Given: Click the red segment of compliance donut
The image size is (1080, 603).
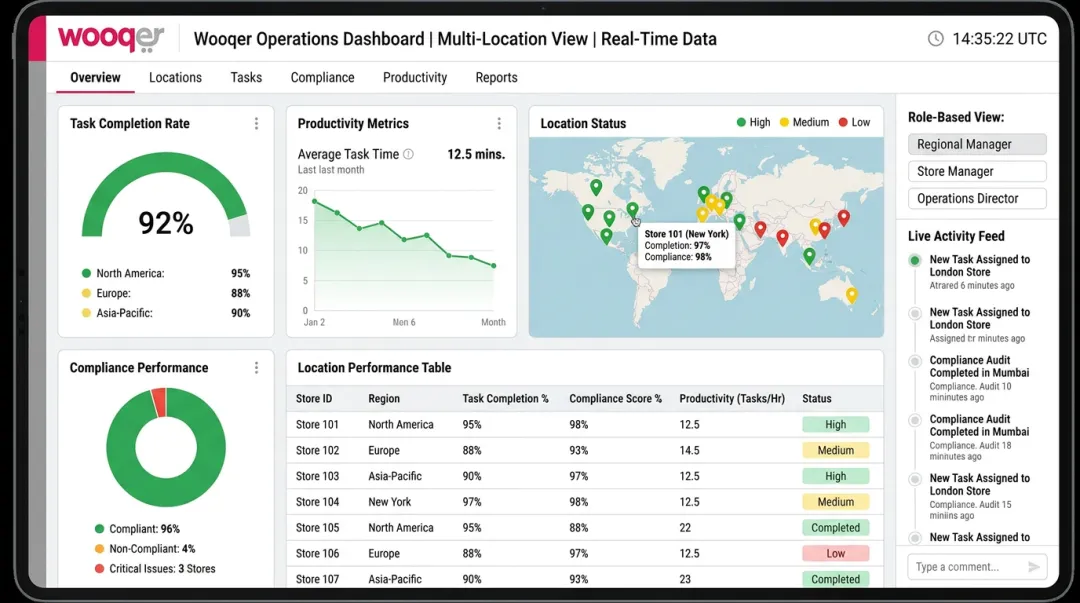Looking at the screenshot, I should tap(159, 402).
